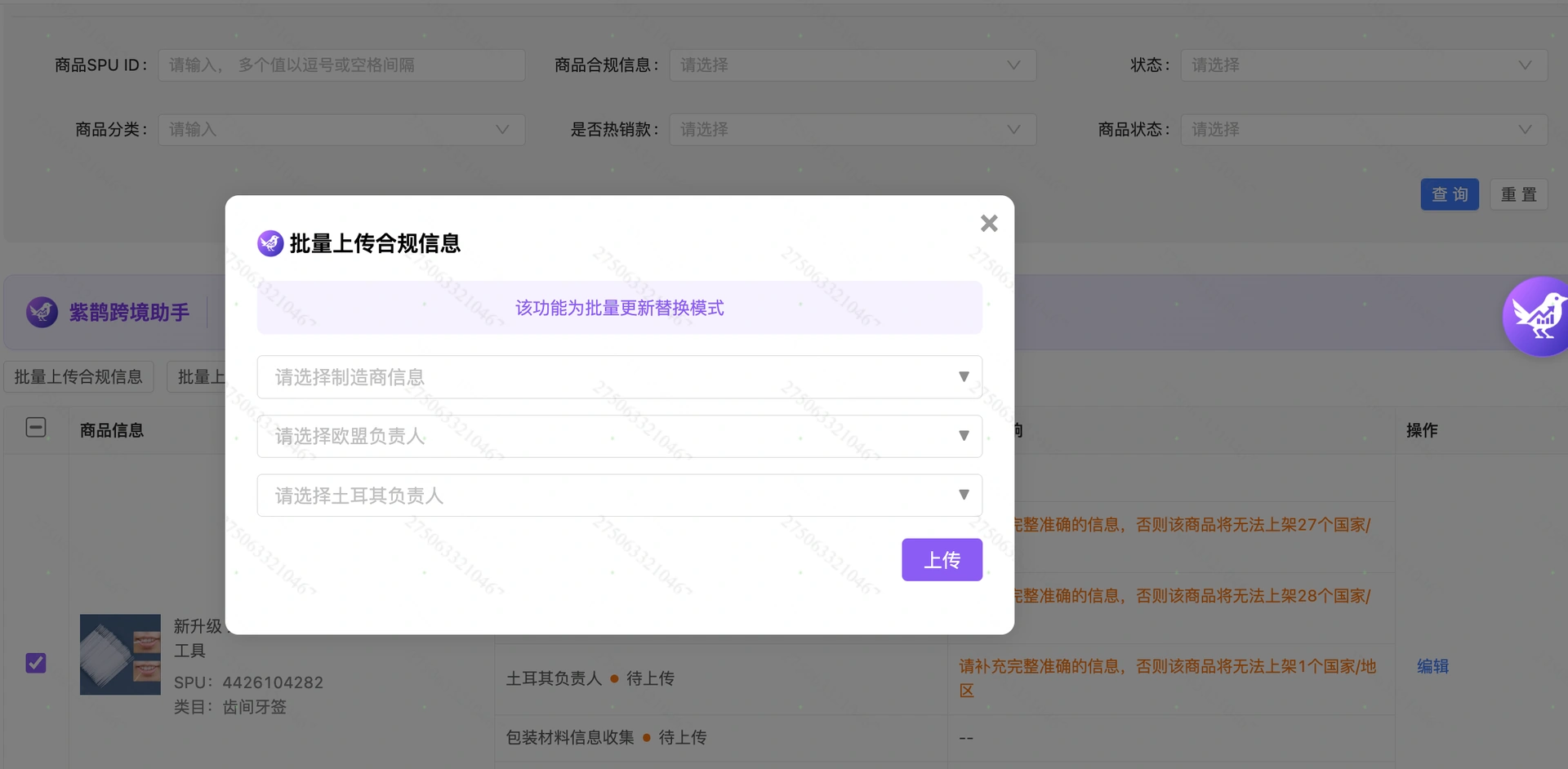
Task: Close the 批量上传合规信息 dialog
Action: 989,223
